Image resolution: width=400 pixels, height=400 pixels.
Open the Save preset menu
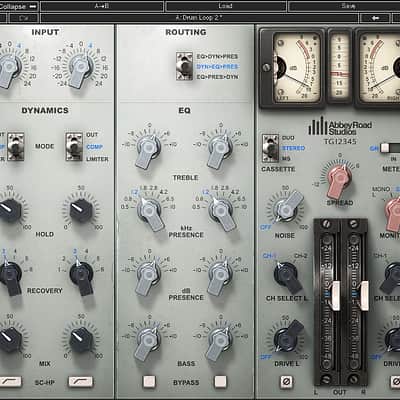click(345, 6)
